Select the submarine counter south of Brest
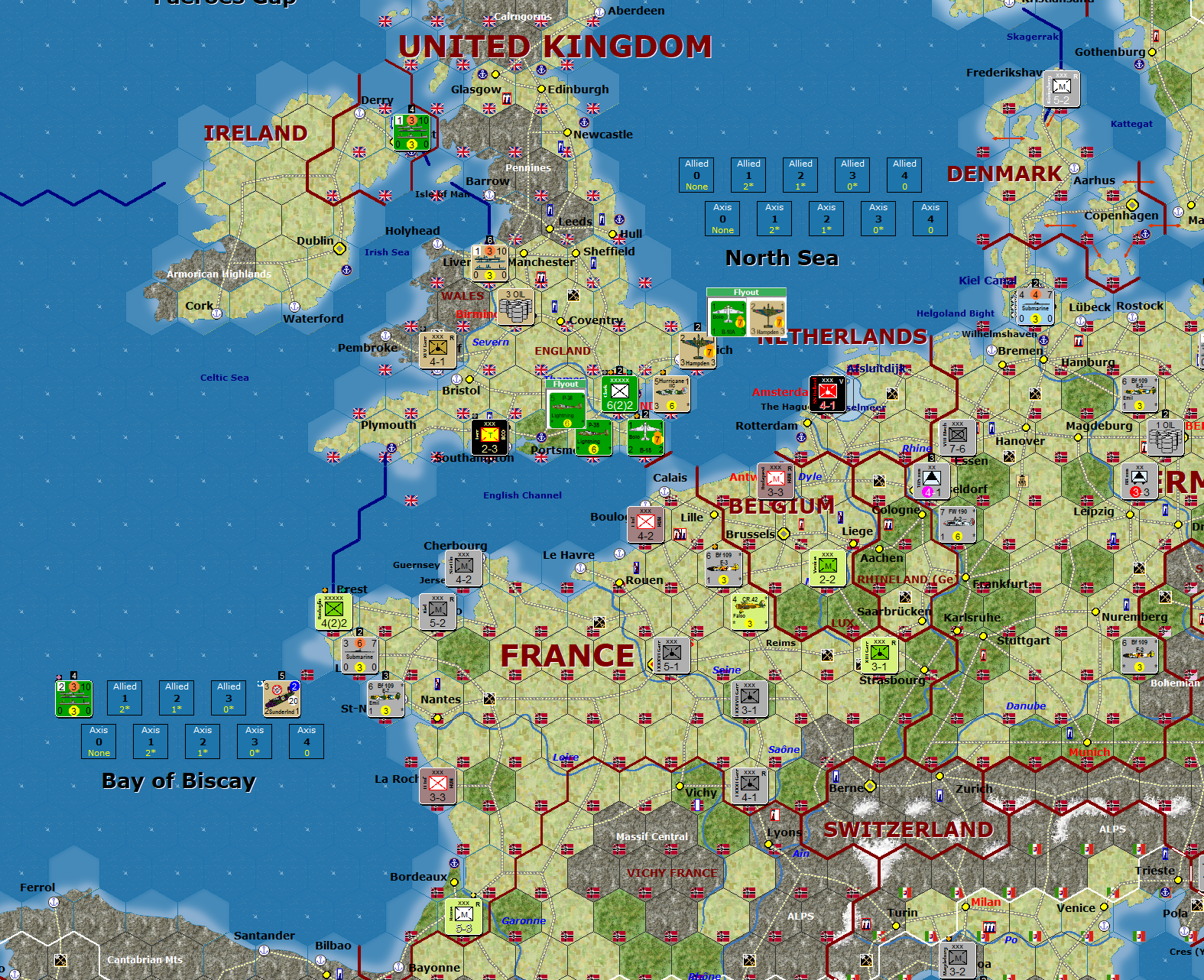1204x980 pixels. [x=360, y=655]
